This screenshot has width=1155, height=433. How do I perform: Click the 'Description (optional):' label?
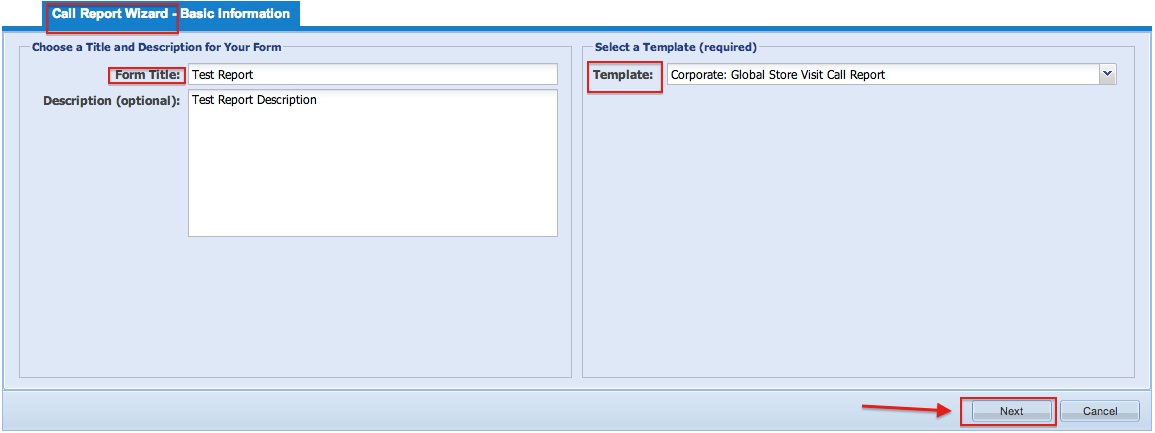[112, 101]
